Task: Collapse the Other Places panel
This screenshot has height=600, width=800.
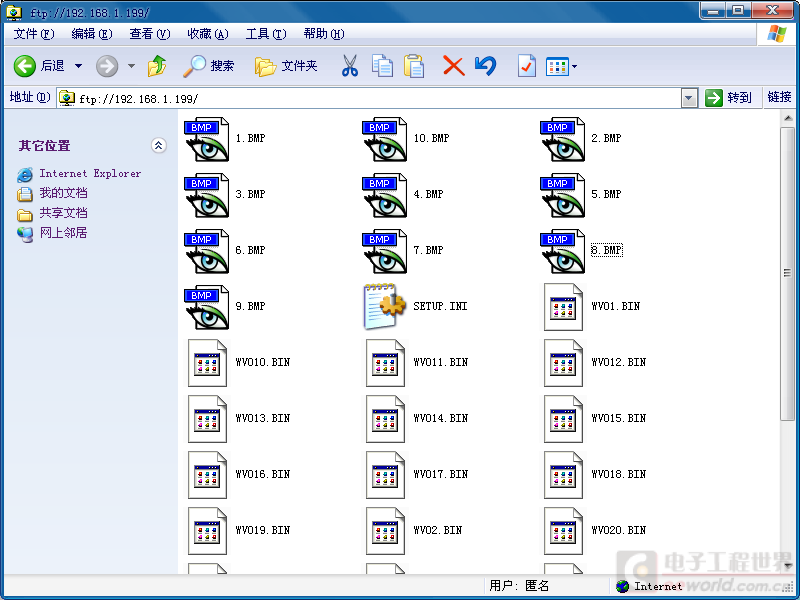Action: 158,145
